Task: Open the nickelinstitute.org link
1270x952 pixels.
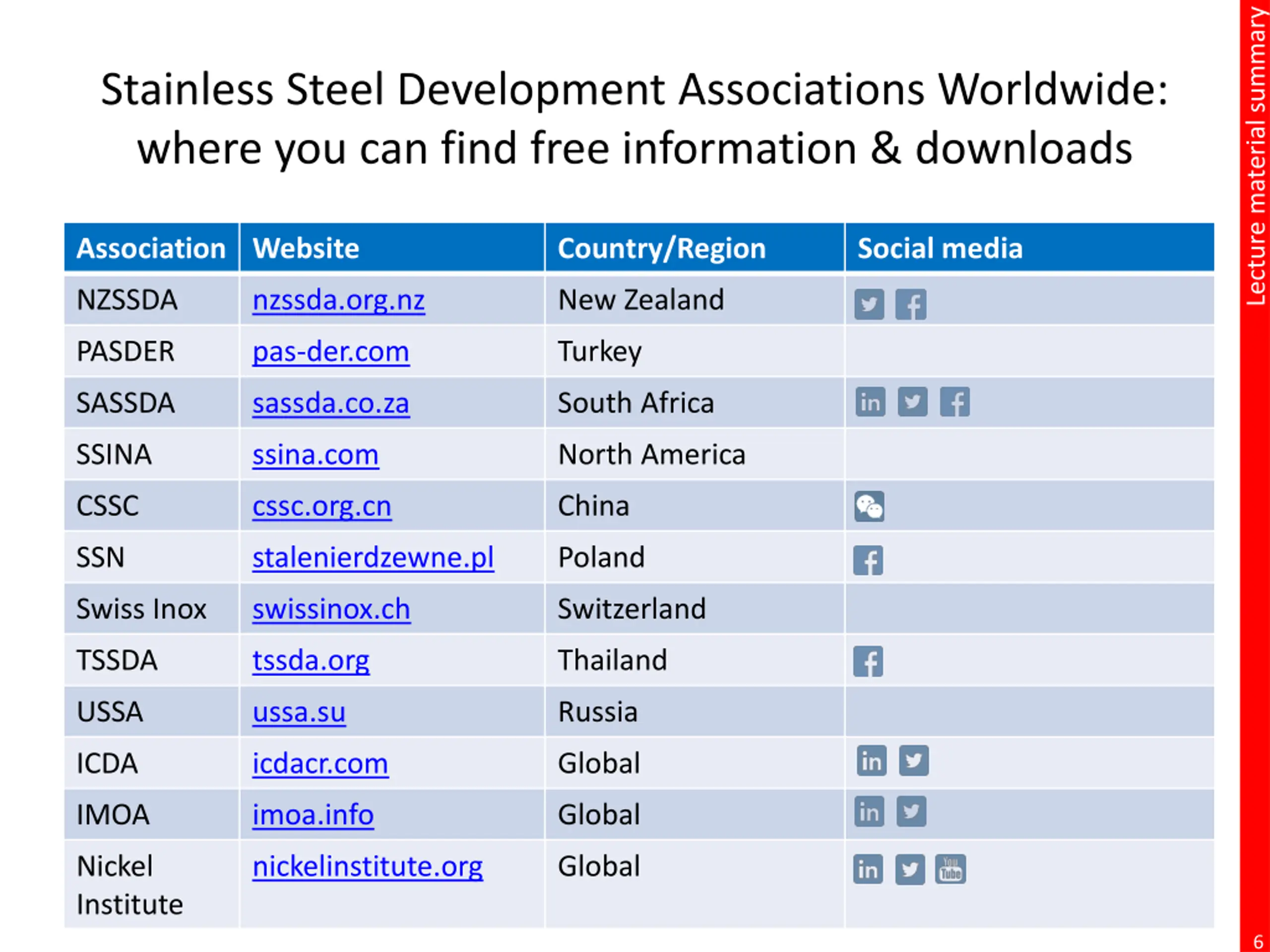Action: [x=368, y=867]
